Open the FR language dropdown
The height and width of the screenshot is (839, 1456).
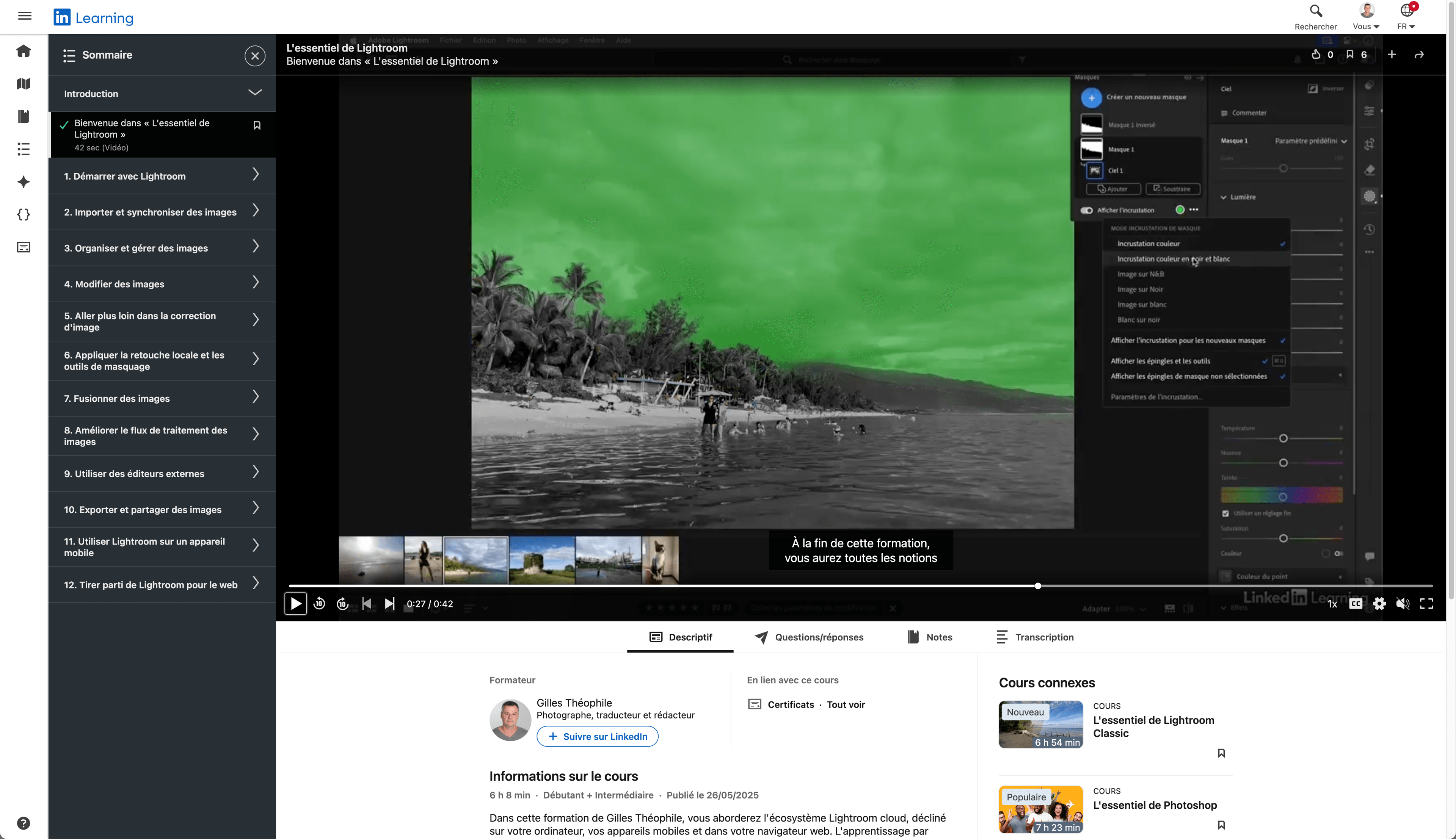(x=1406, y=17)
